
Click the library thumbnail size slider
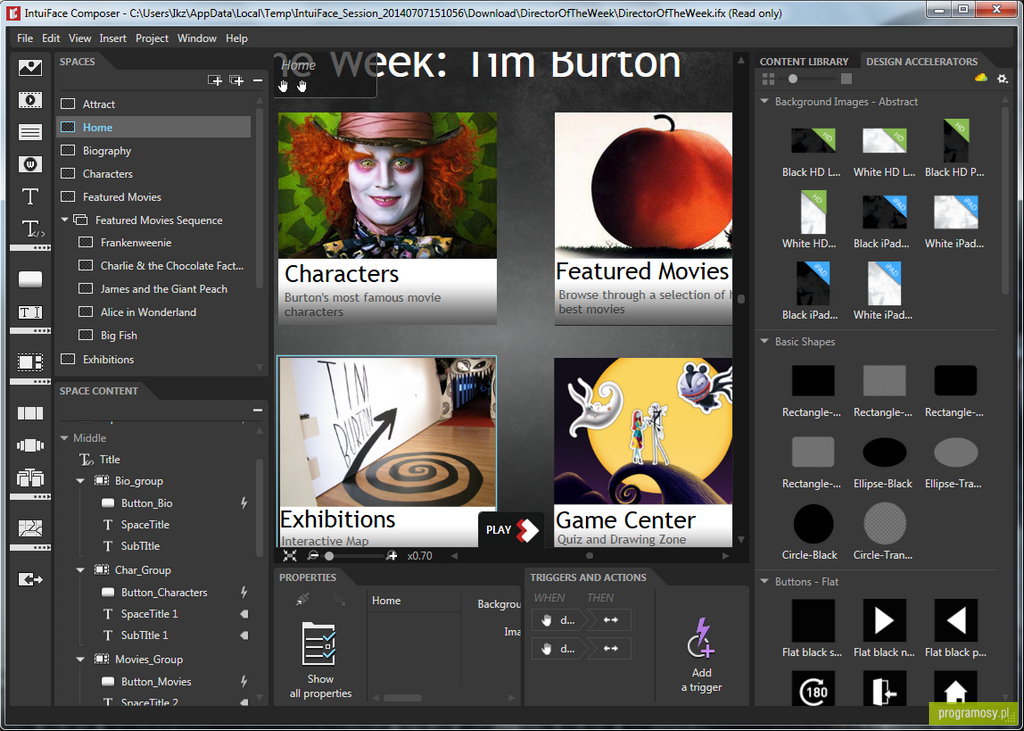click(x=793, y=79)
